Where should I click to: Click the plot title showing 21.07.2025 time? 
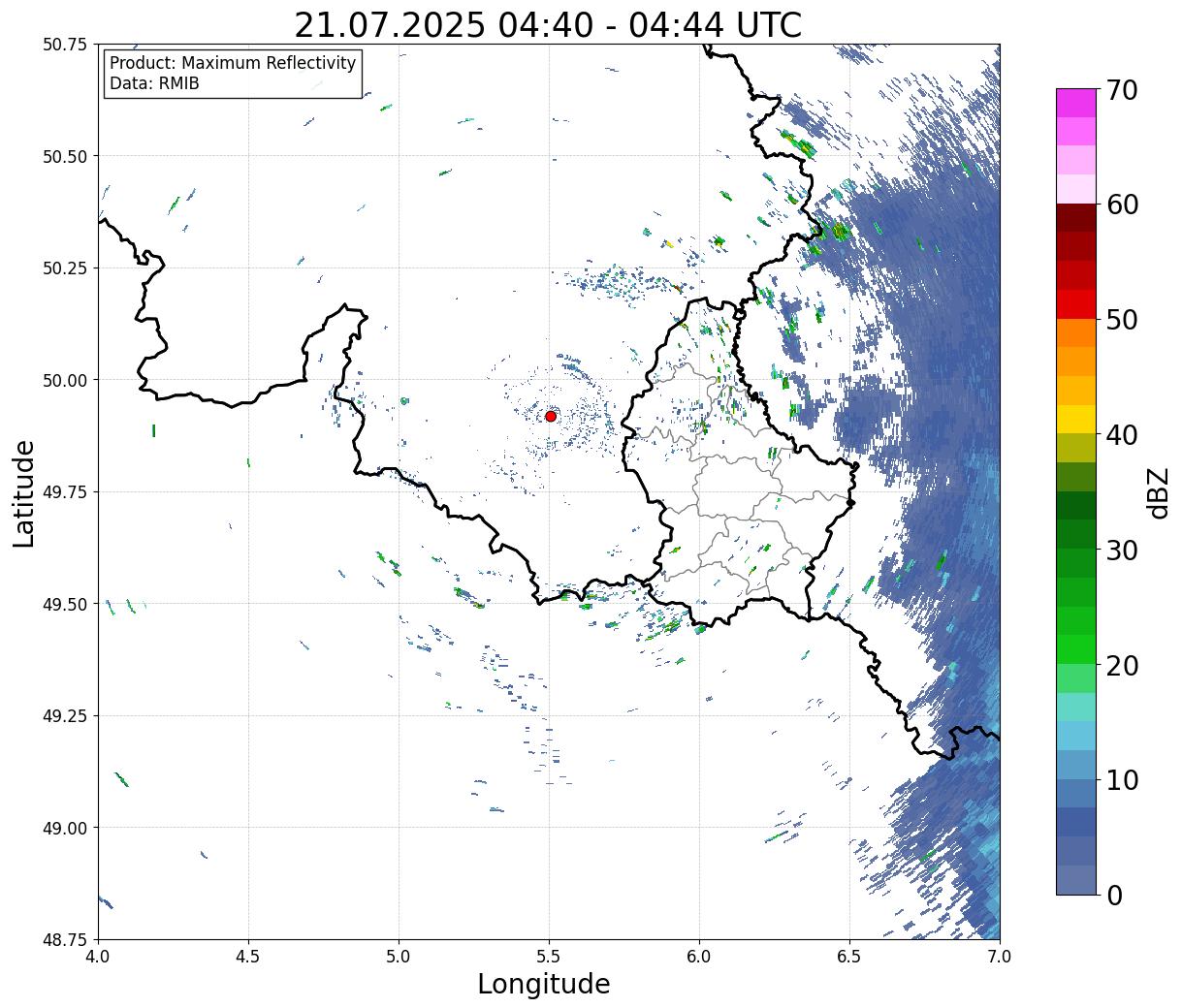click(x=548, y=24)
